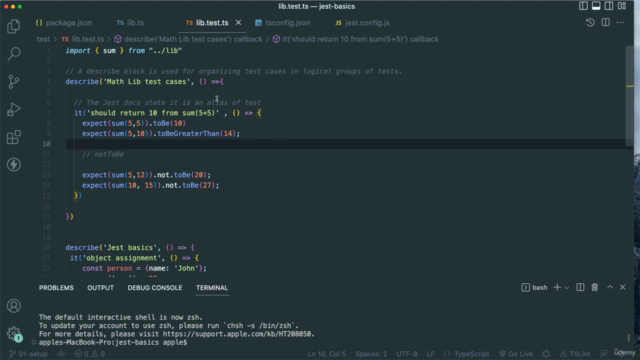Open the DEBUG CONSOLE panel tab
Image resolution: width=640 pixels, height=360 pixels.
tap(155, 288)
